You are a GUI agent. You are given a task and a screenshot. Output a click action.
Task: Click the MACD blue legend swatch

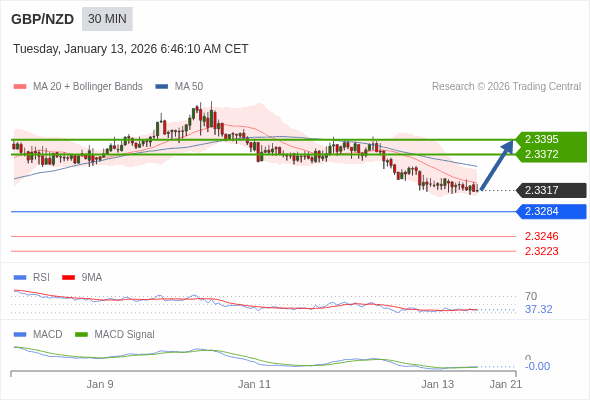point(20,335)
